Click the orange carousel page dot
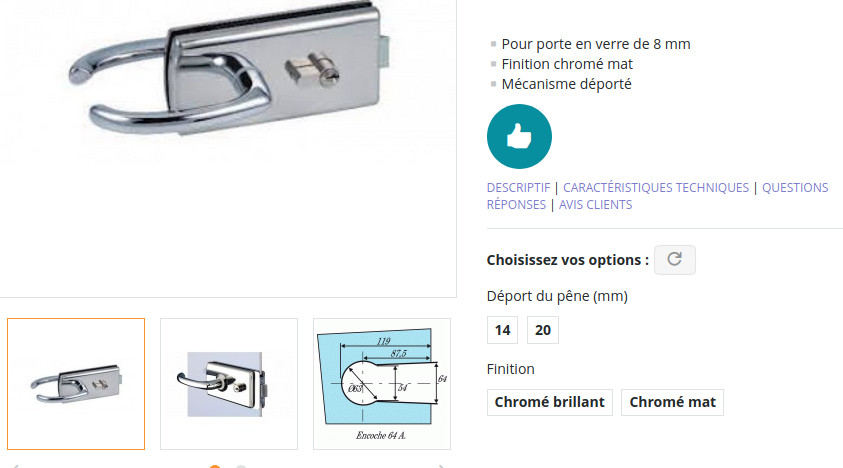843x468 pixels. coord(215,466)
